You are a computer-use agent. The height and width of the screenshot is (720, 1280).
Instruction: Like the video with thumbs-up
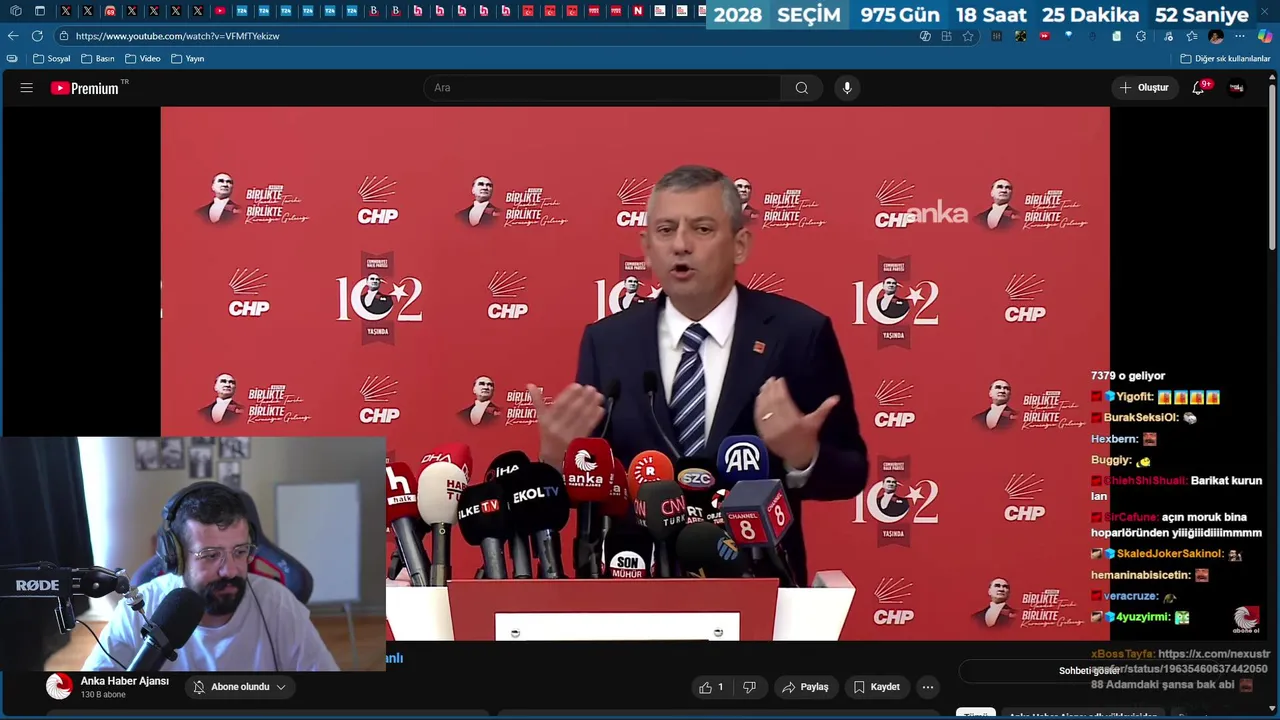[x=710, y=687]
